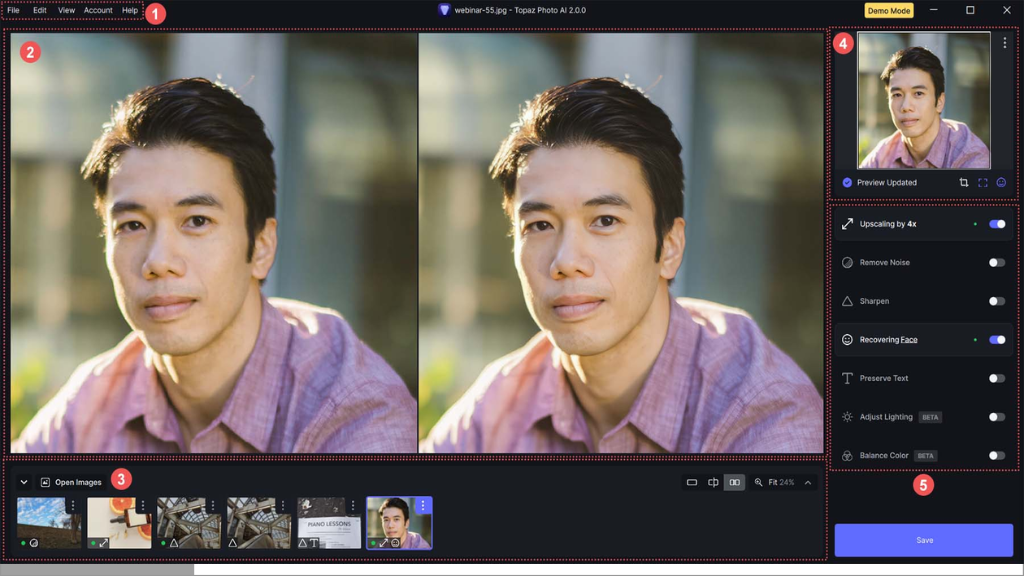
Task: Collapse the image tray with chevron
Action: pyautogui.click(x=24, y=482)
